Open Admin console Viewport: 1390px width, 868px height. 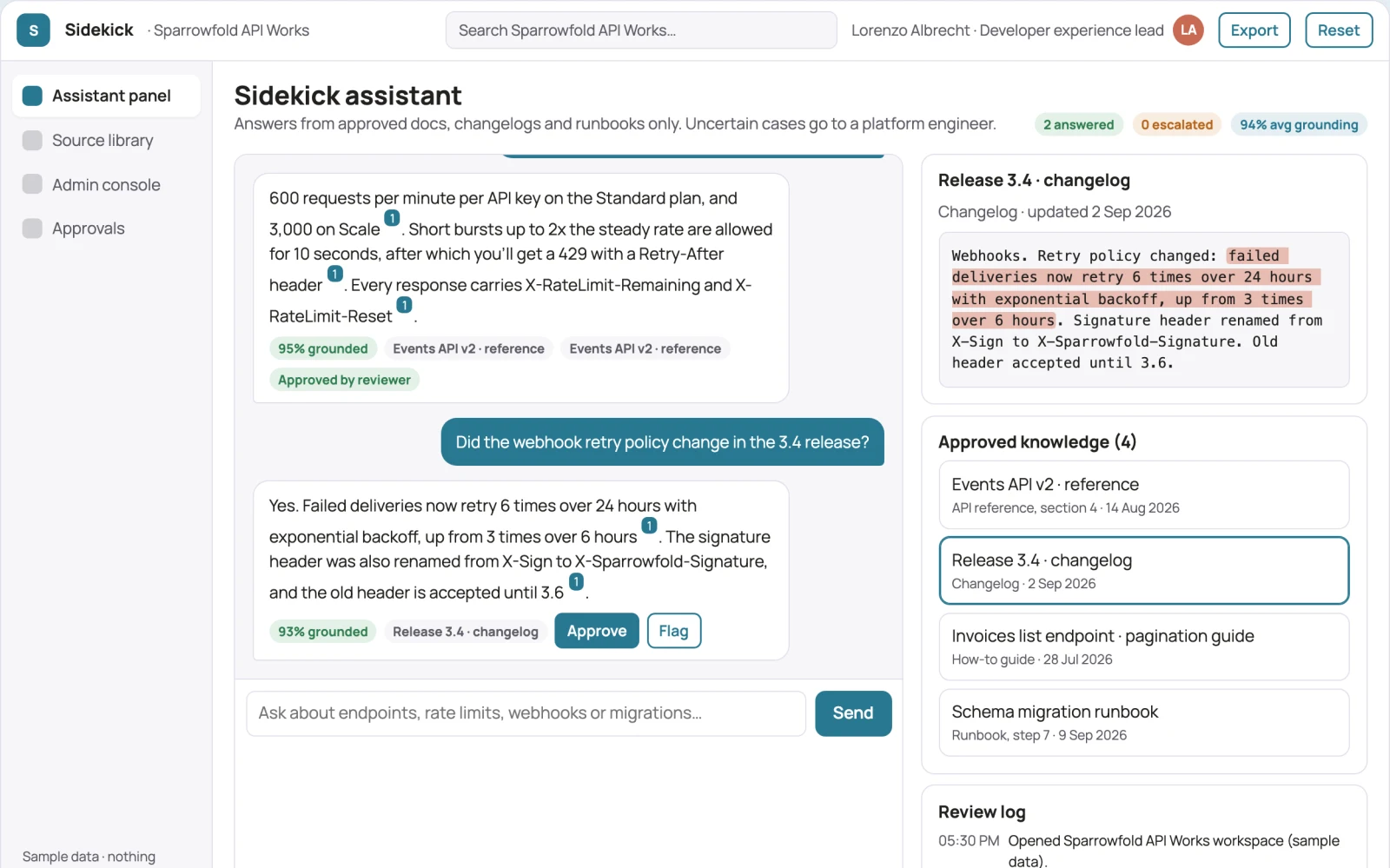point(106,184)
